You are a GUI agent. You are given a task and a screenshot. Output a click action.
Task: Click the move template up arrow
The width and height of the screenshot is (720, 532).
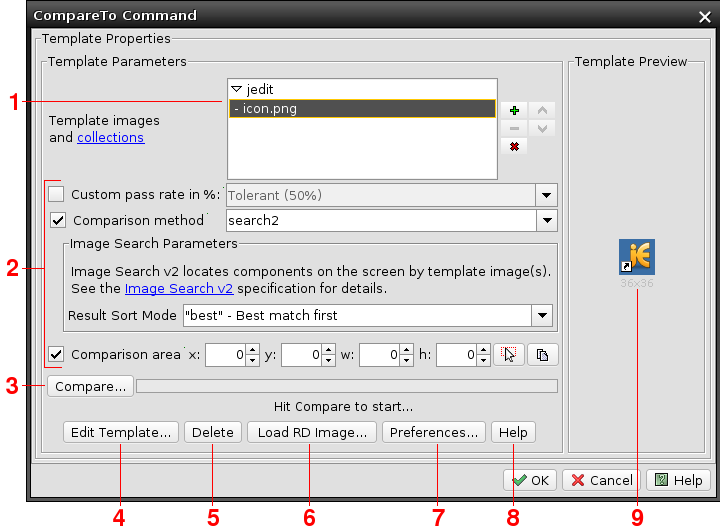point(542,110)
